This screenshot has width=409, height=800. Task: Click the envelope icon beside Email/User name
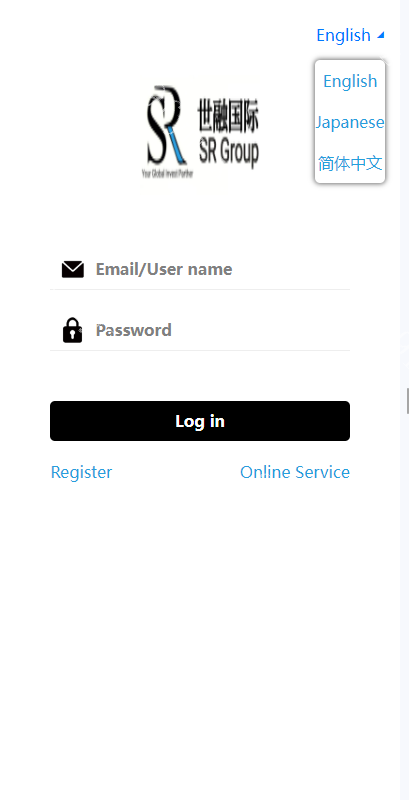point(72,269)
